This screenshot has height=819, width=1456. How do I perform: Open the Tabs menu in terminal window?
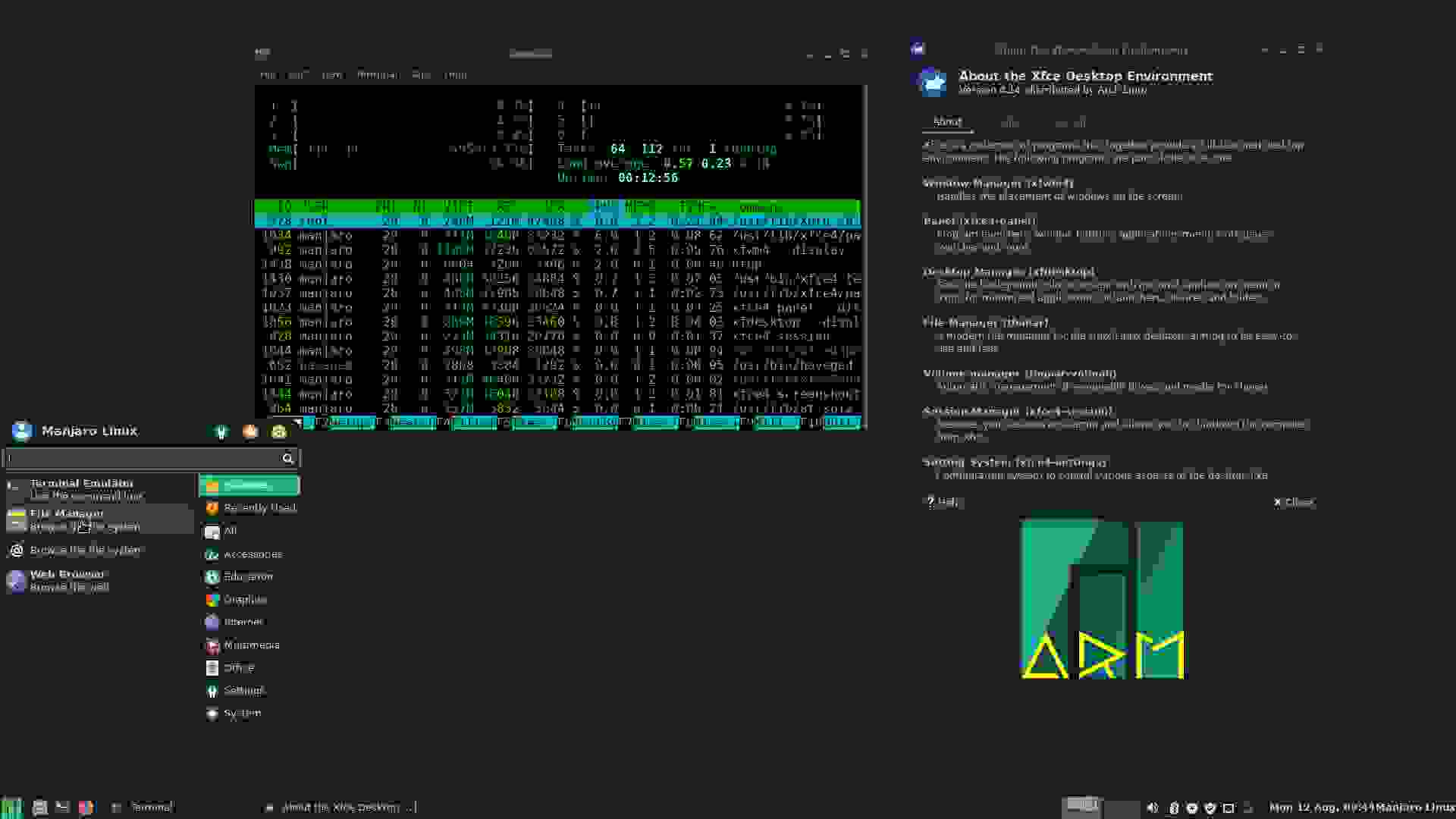(421, 75)
